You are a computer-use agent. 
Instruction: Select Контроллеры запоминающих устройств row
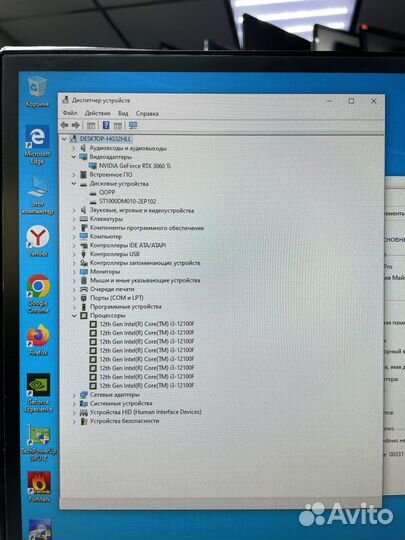145,263
